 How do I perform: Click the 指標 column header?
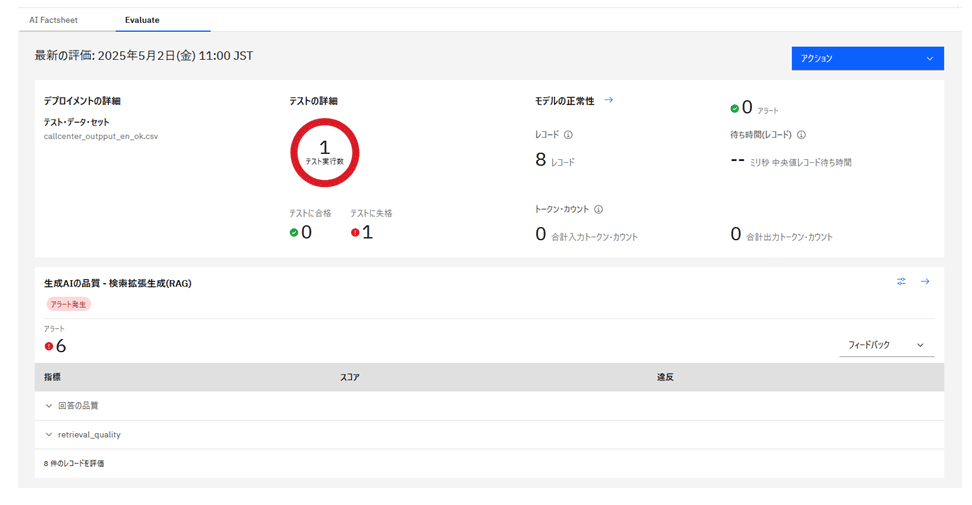pos(52,377)
